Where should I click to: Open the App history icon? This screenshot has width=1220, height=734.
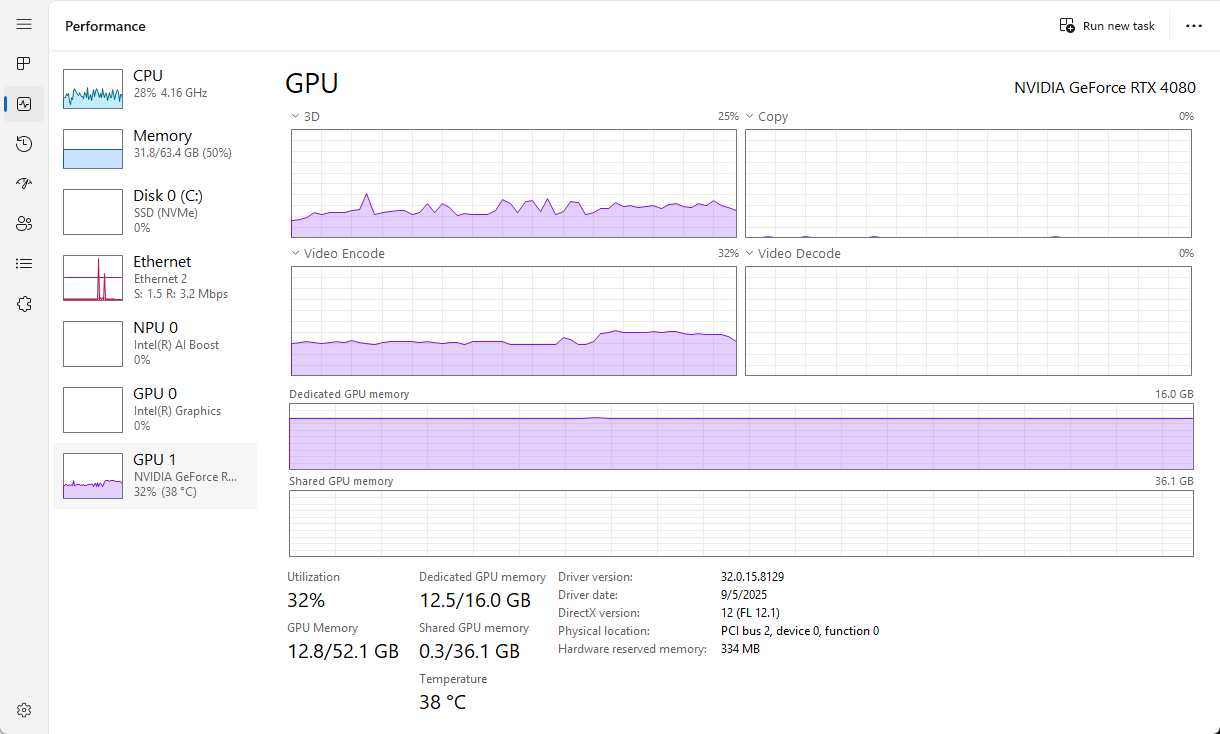(24, 144)
